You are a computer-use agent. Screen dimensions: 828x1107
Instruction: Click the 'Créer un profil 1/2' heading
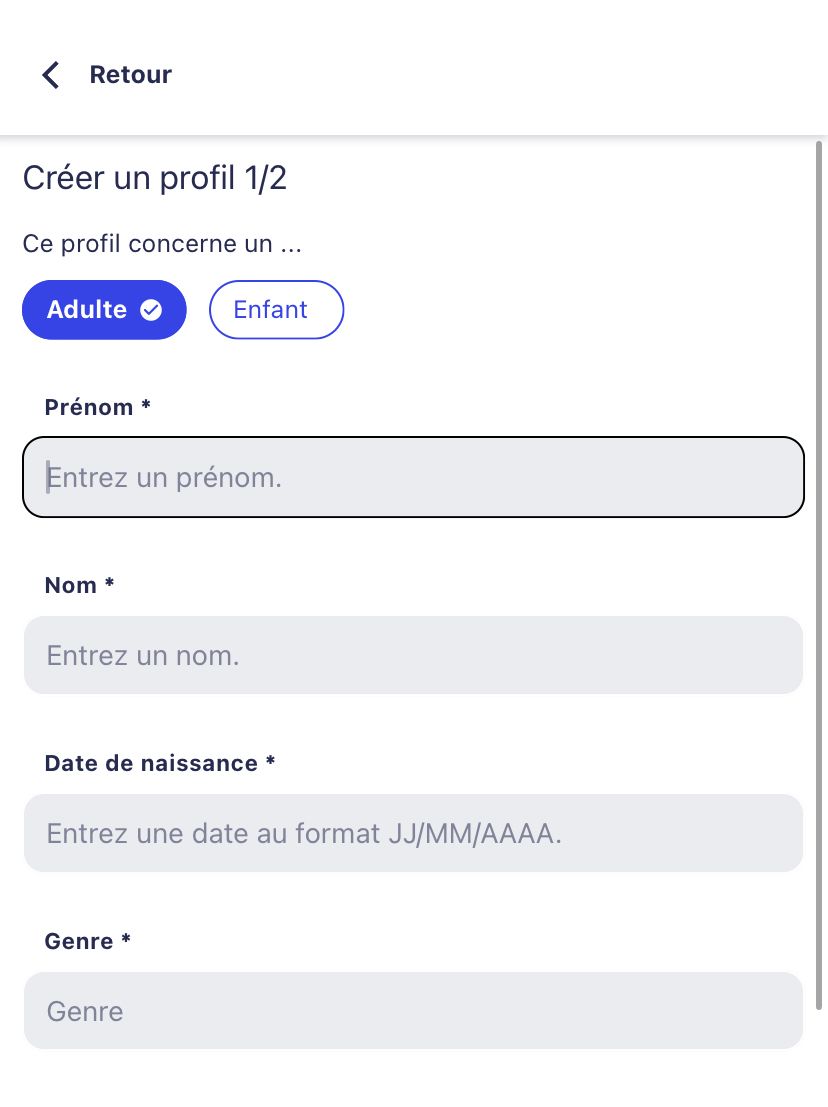click(x=155, y=178)
